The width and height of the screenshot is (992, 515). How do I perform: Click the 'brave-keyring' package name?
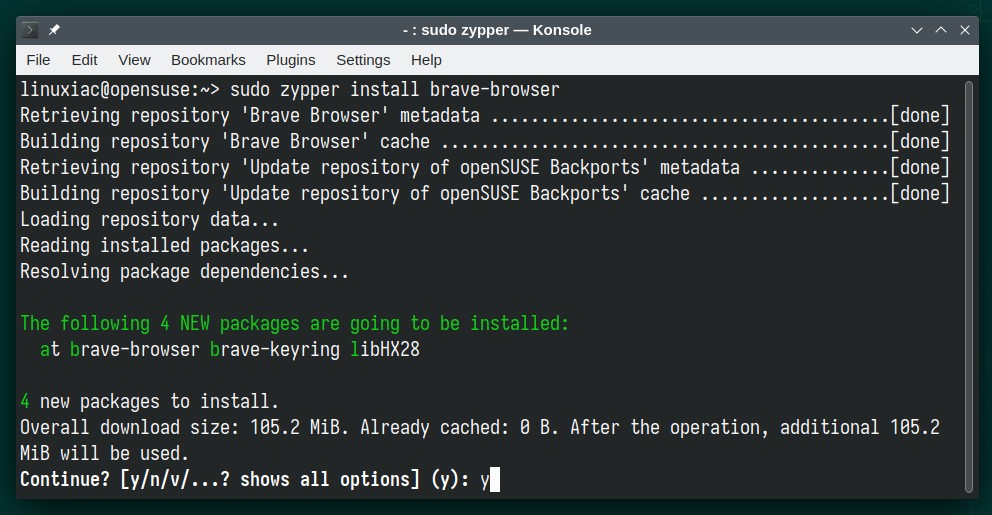tap(275, 349)
